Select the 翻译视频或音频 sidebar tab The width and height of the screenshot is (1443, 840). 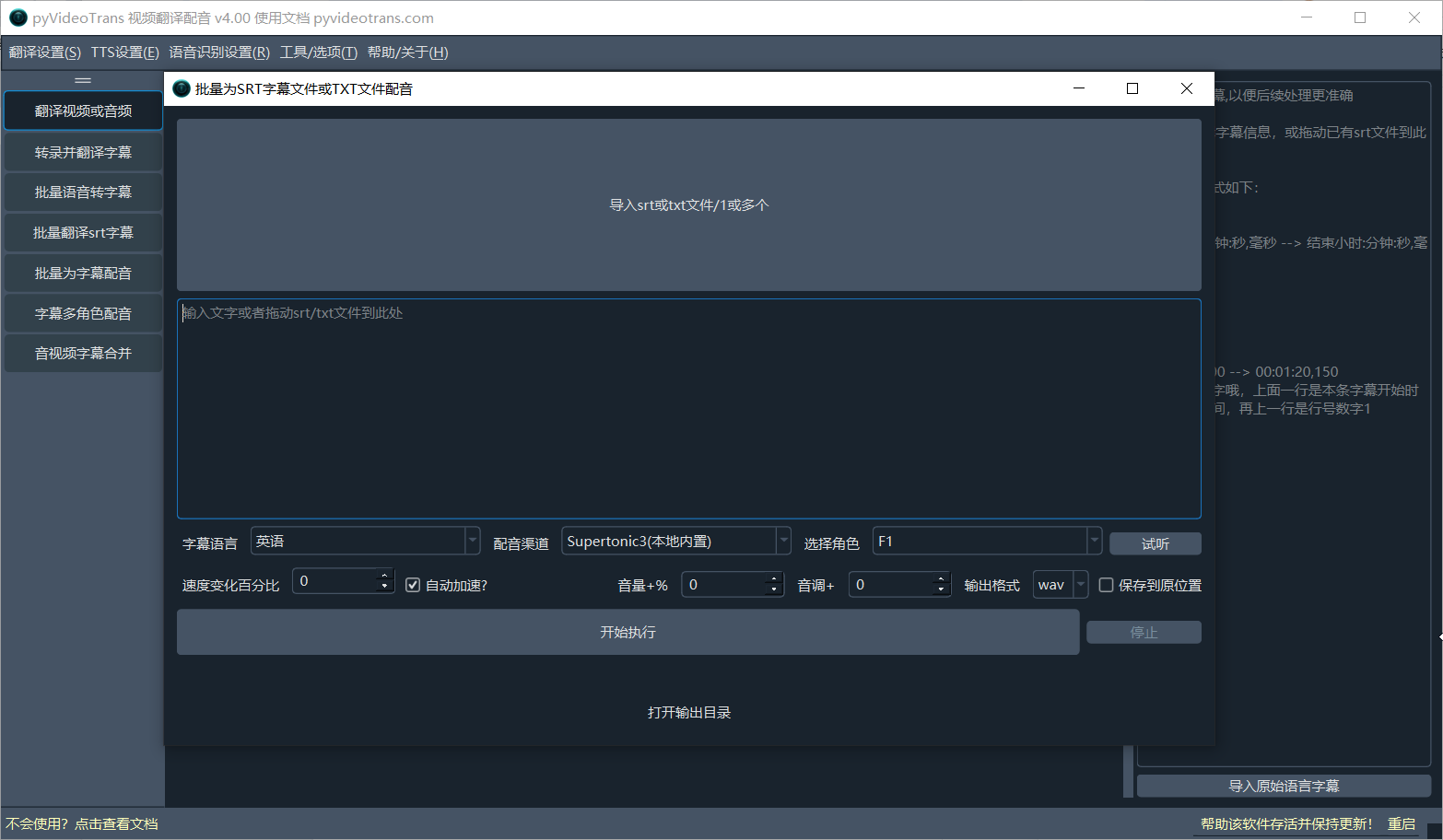coord(83,111)
